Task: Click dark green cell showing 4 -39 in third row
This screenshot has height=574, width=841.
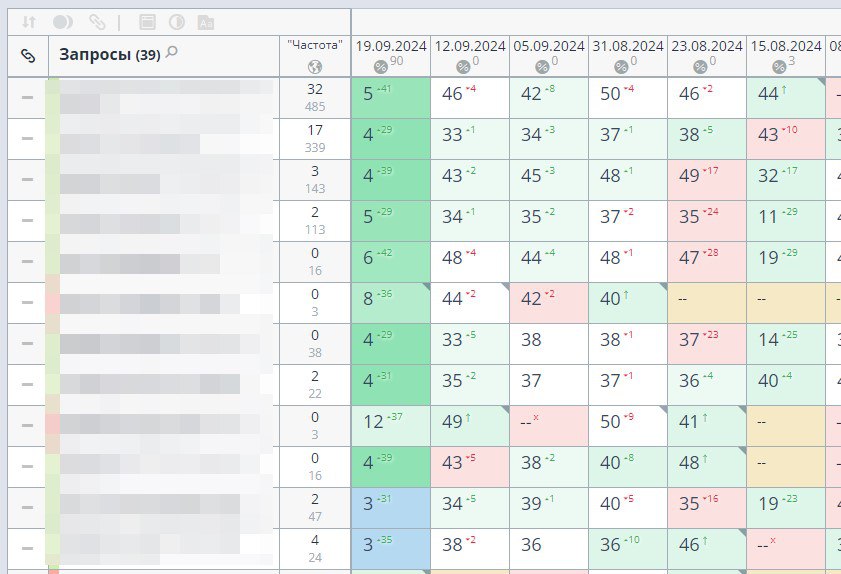Action: pos(391,180)
